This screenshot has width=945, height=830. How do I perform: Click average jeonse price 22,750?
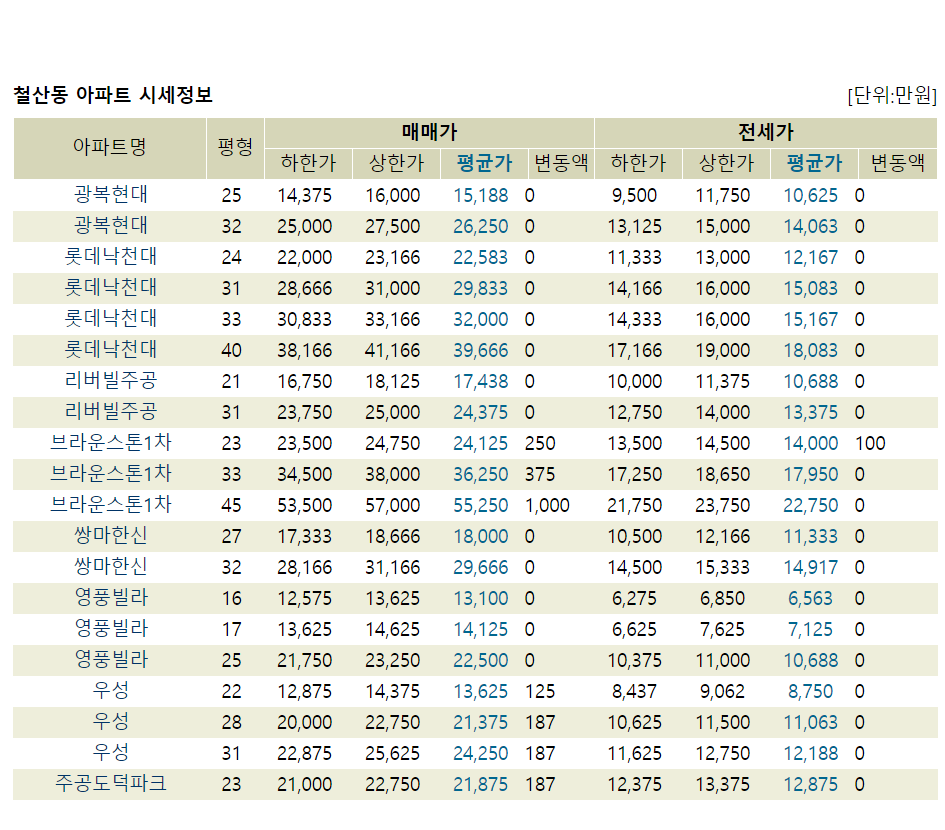810,505
